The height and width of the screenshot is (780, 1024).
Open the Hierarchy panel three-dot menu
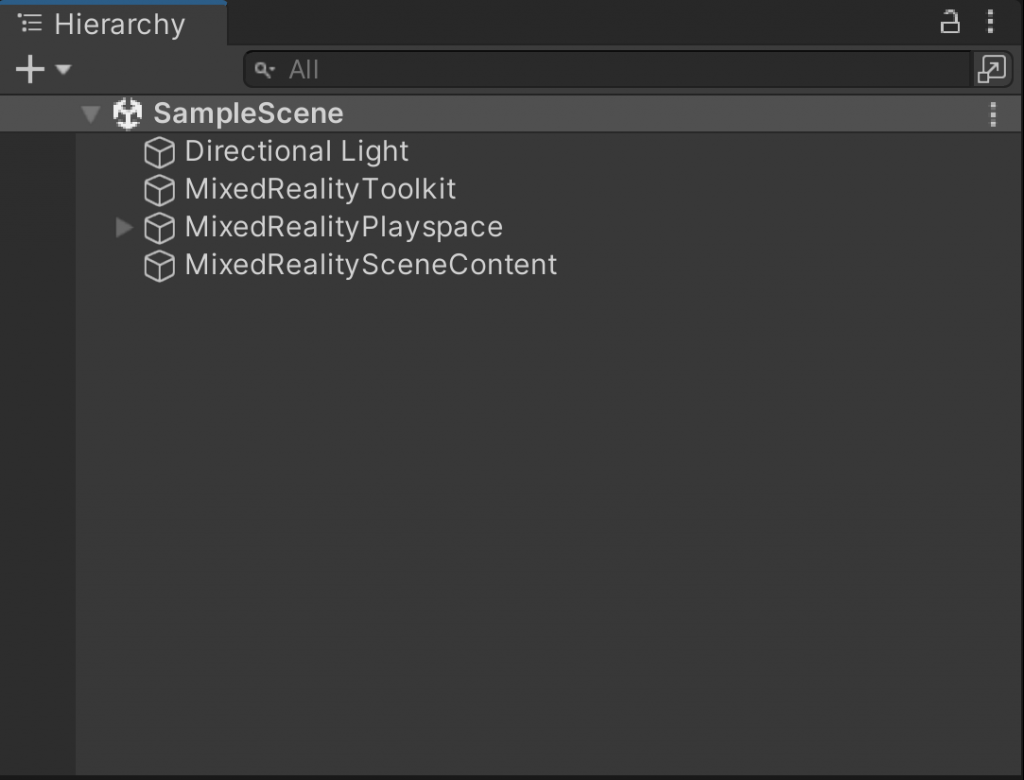click(991, 22)
